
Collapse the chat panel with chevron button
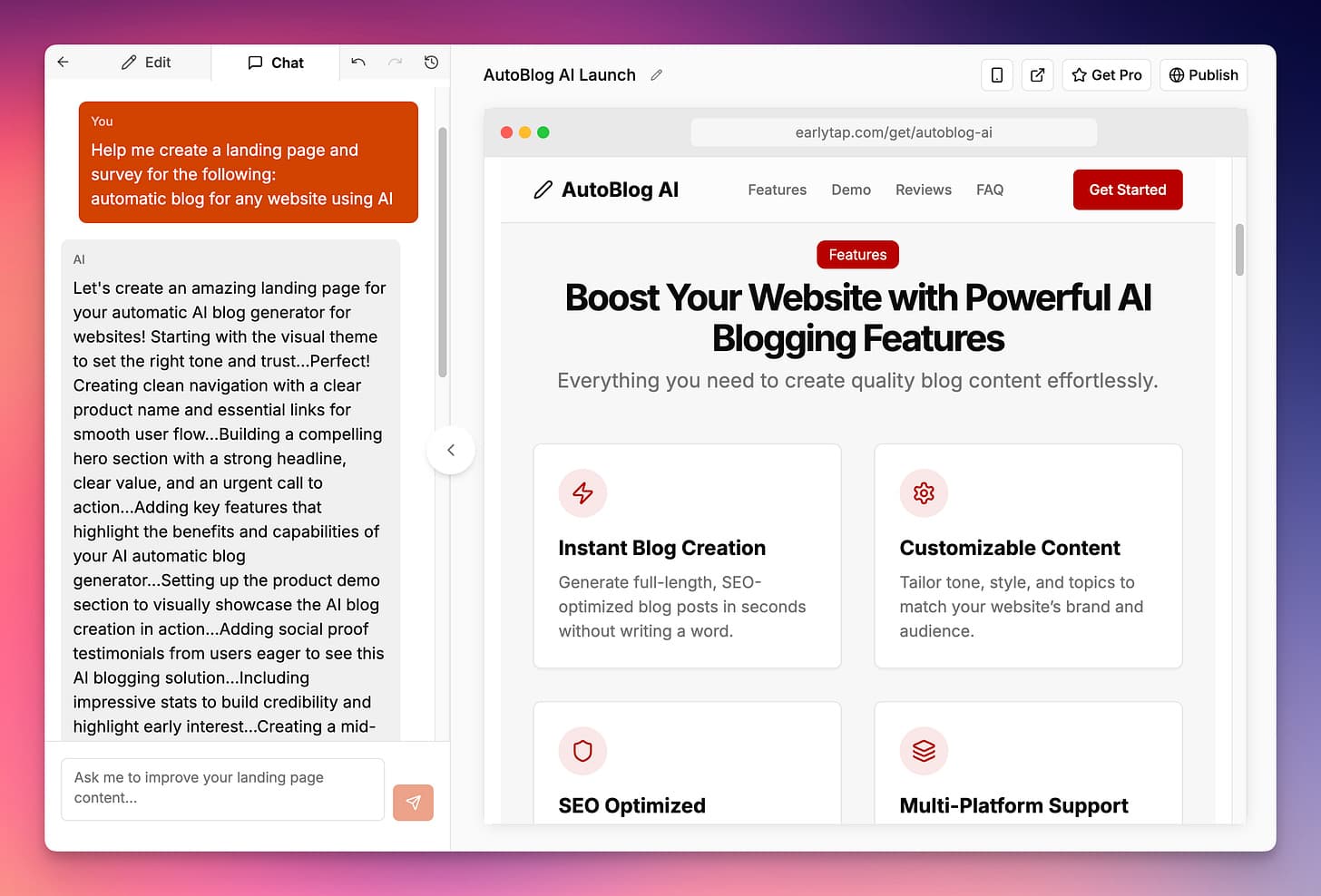pyautogui.click(x=451, y=450)
